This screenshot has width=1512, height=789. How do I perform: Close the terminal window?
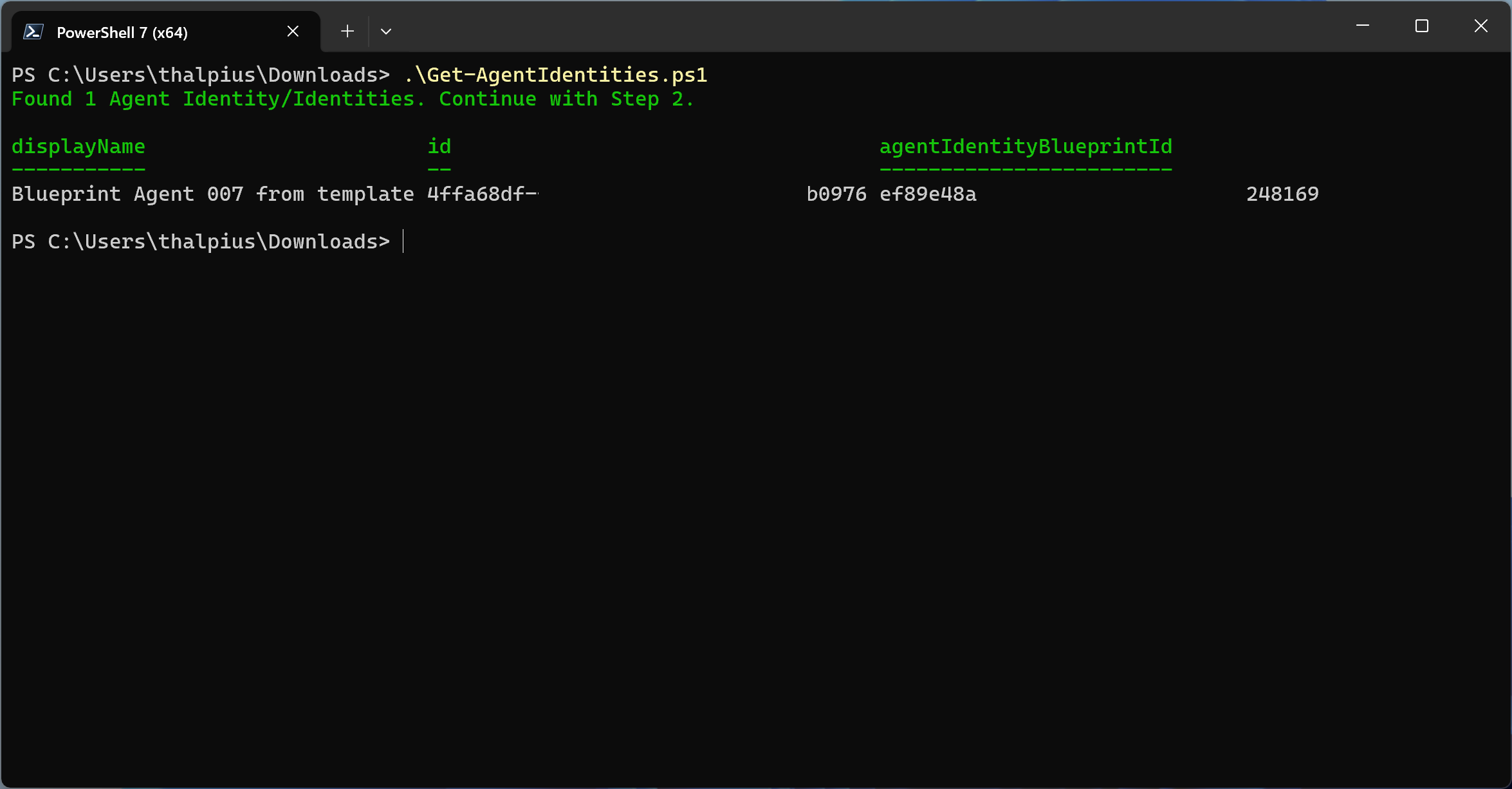click(1480, 26)
